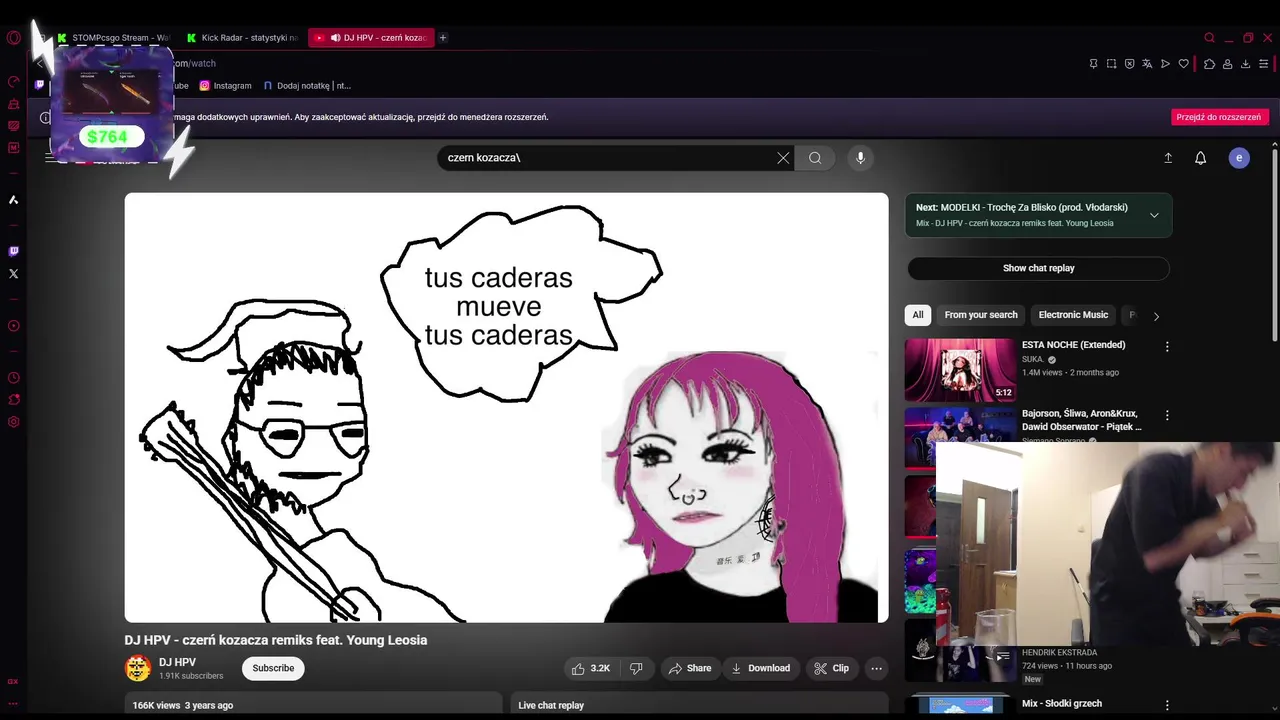Select the 'From your search' chip
1280x720 pixels.
pyautogui.click(x=981, y=315)
